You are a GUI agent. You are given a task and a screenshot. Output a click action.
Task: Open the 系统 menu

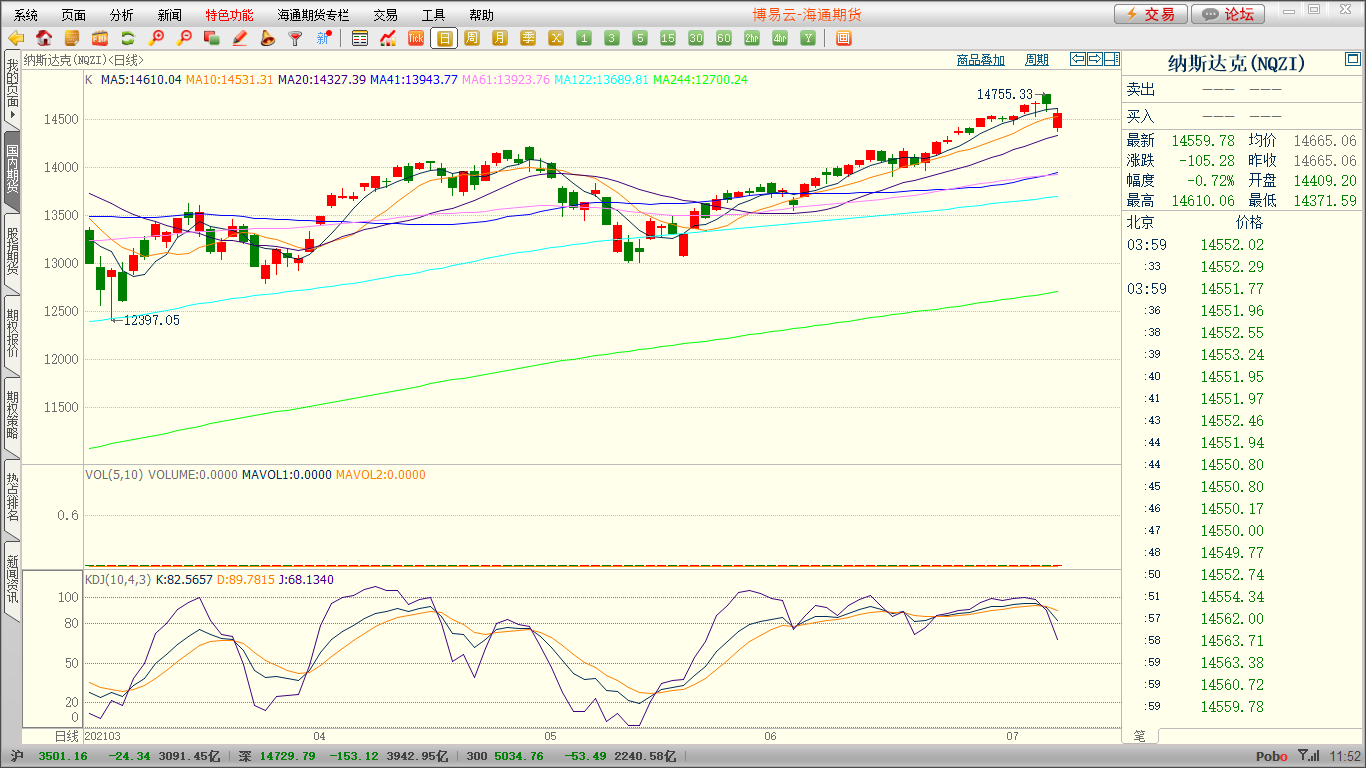26,15
